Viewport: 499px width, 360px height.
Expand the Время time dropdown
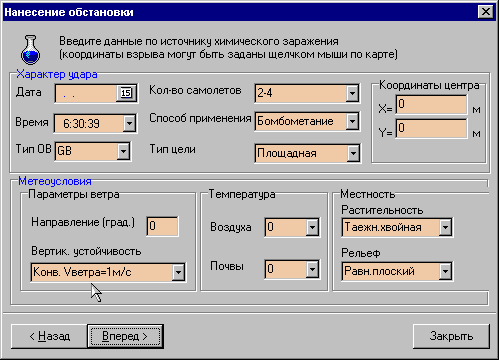coord(129,123)
